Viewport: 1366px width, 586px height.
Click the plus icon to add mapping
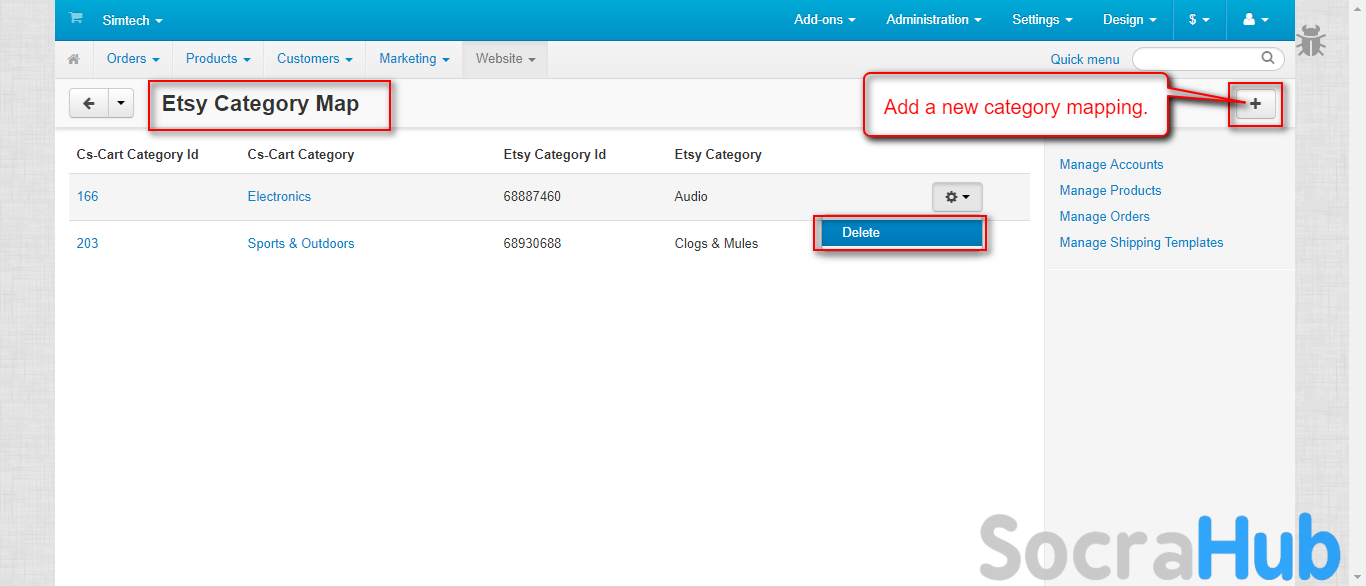pos(1256,103)
